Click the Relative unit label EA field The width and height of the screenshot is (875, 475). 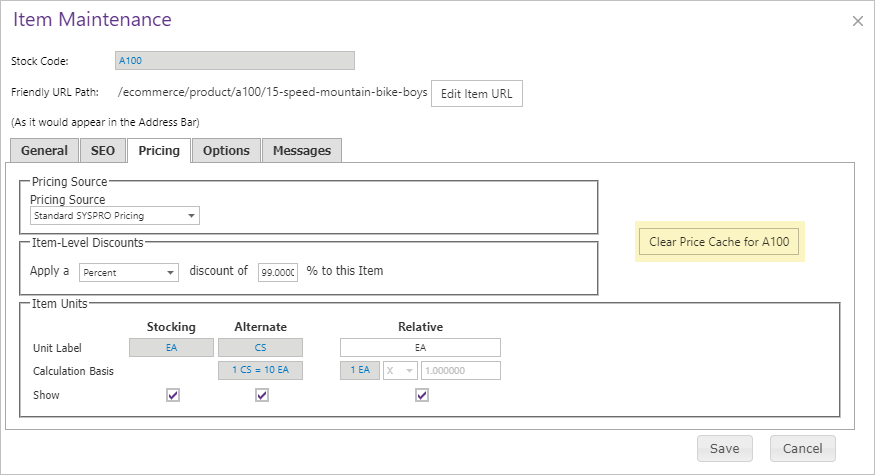click(420, 347)
